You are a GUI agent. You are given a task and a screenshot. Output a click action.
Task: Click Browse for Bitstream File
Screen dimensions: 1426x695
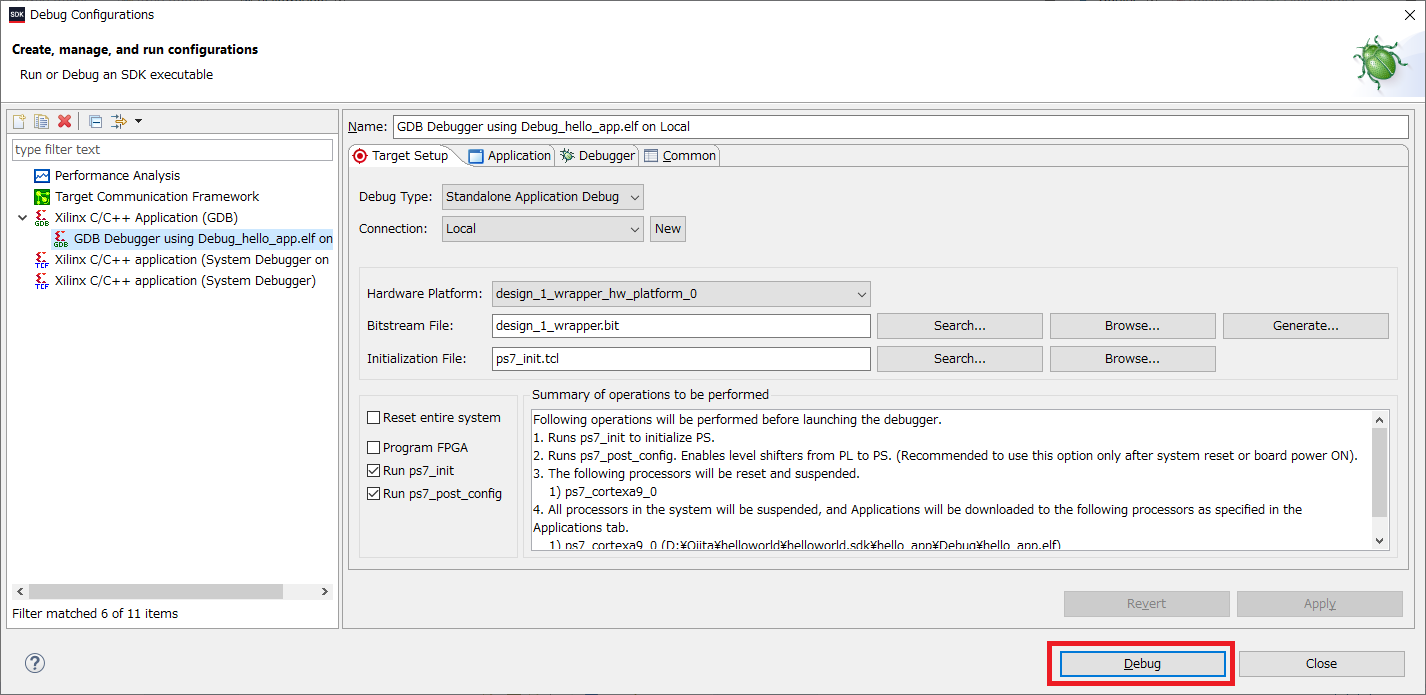(x=1133, y=326)
